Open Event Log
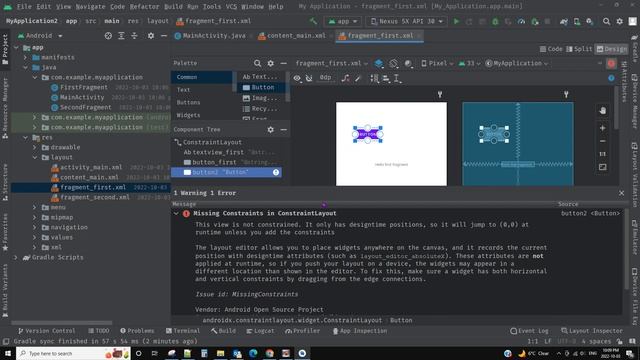The width and height of the screenshot is (640, 360). tap(529, 331)
